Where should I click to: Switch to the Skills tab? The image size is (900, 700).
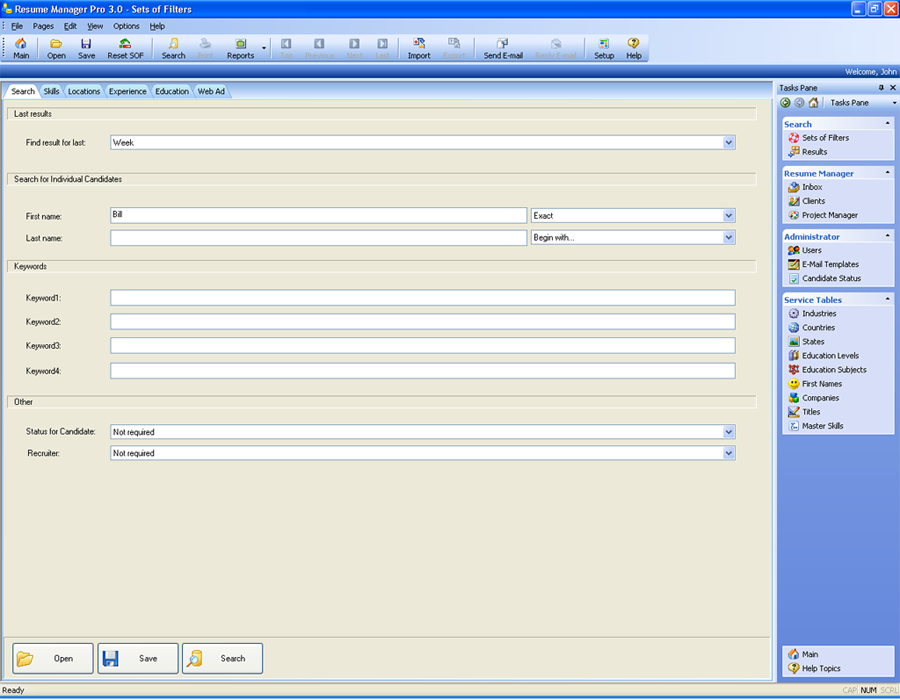coord(51,91)
